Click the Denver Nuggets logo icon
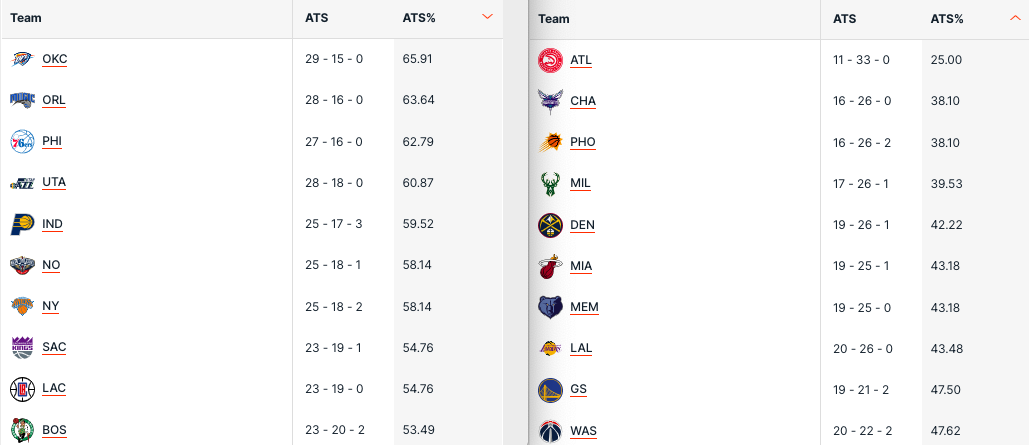1029x445 pixels. tap(550, 225)
